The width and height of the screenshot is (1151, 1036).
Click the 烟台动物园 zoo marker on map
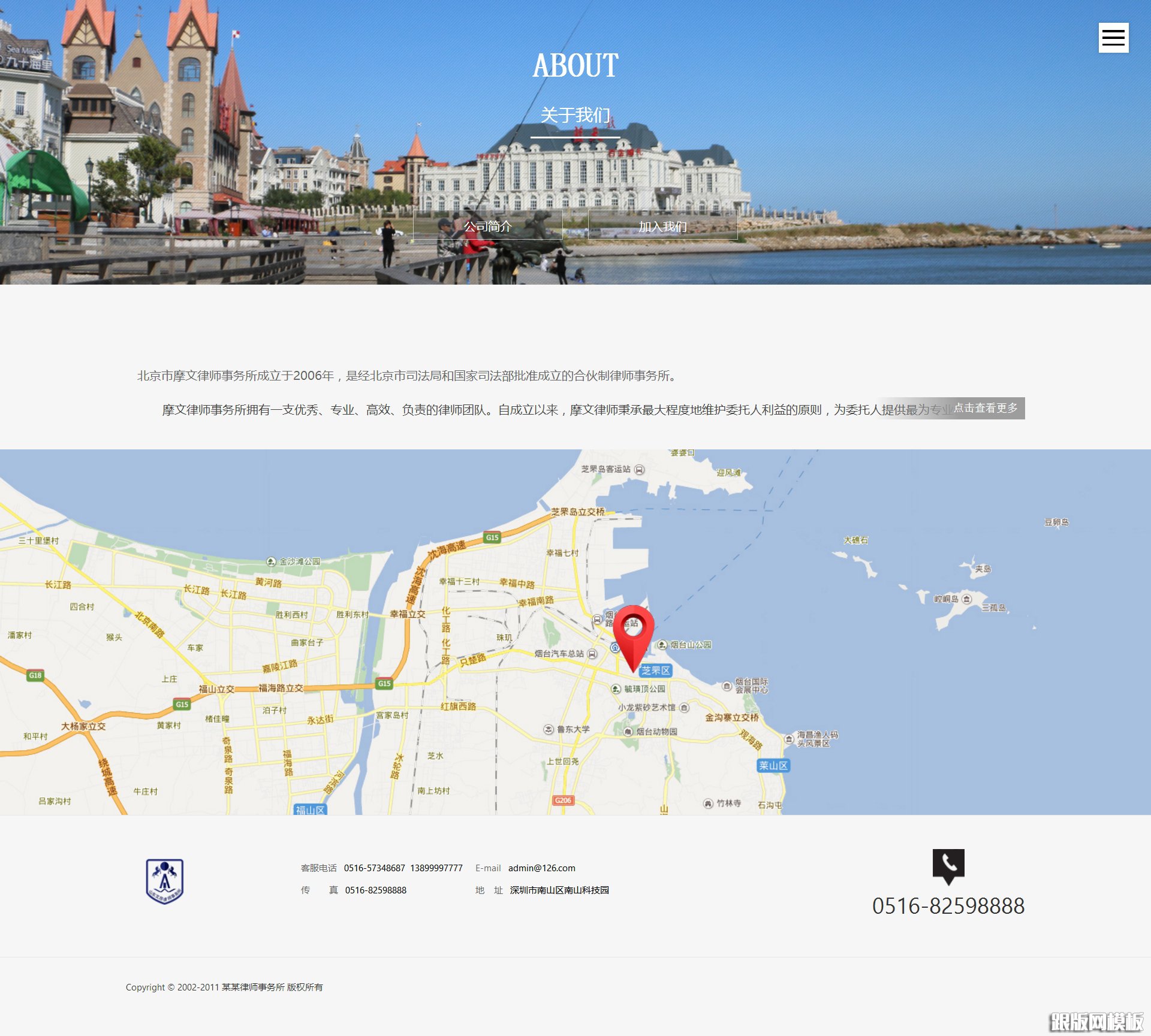(x=628, y=732)
